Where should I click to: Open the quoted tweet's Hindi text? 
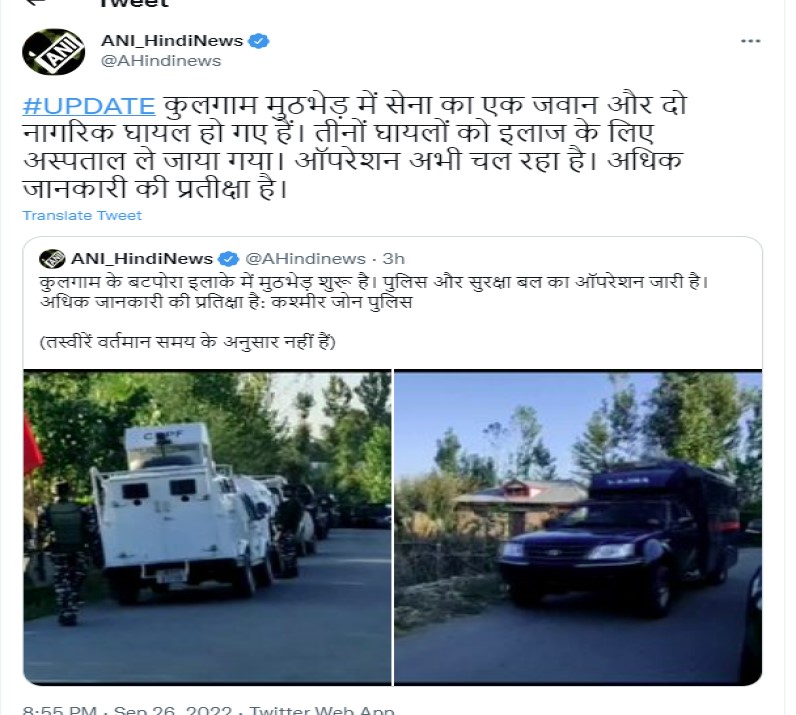coord(374,291)
